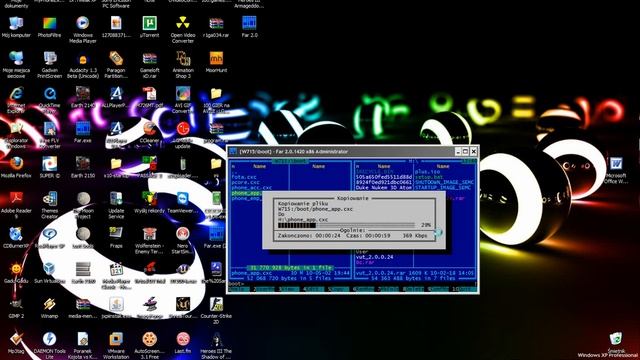The image size is (640, 360).
Task: Launch GIMP 2 from the desktop
Action: pos(16,308)
